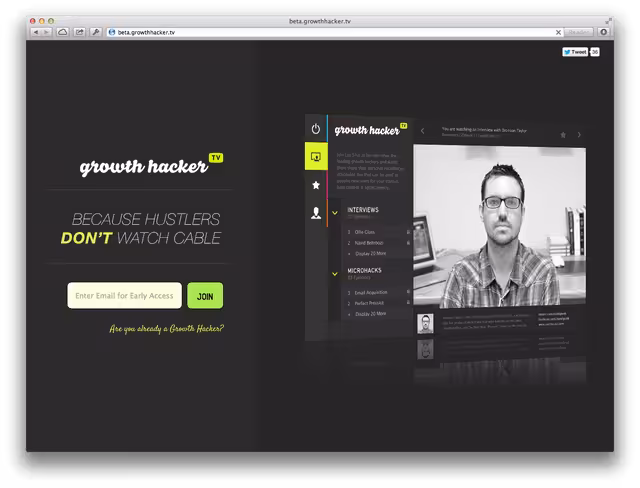The image size is (640, 488).
Task: Click the first commenter avatar thumbnail
Action: click(x=425, y=324)
